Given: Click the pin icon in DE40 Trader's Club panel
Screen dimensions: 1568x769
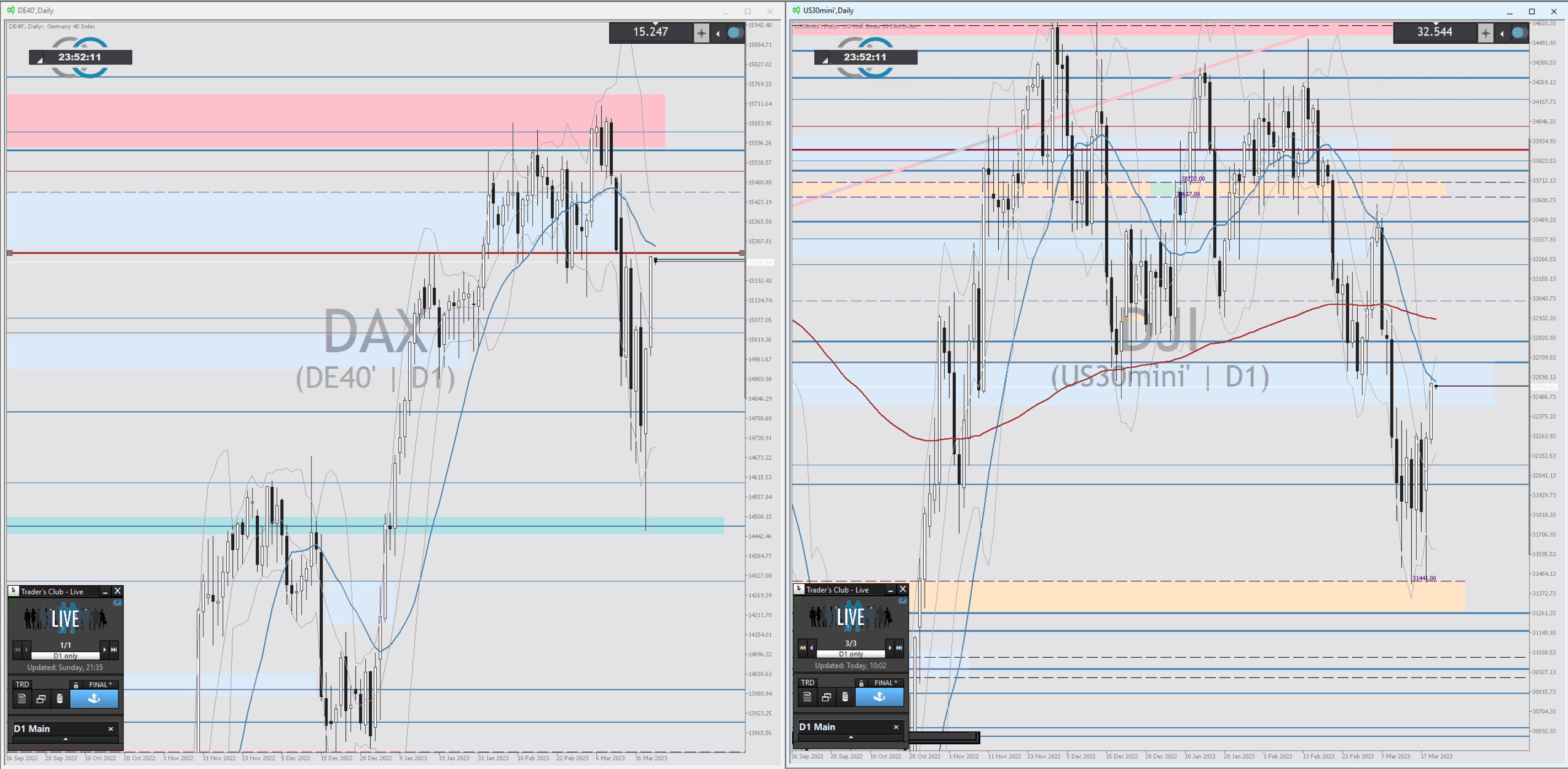Looking at the screenshot, I should coord(14,591).
